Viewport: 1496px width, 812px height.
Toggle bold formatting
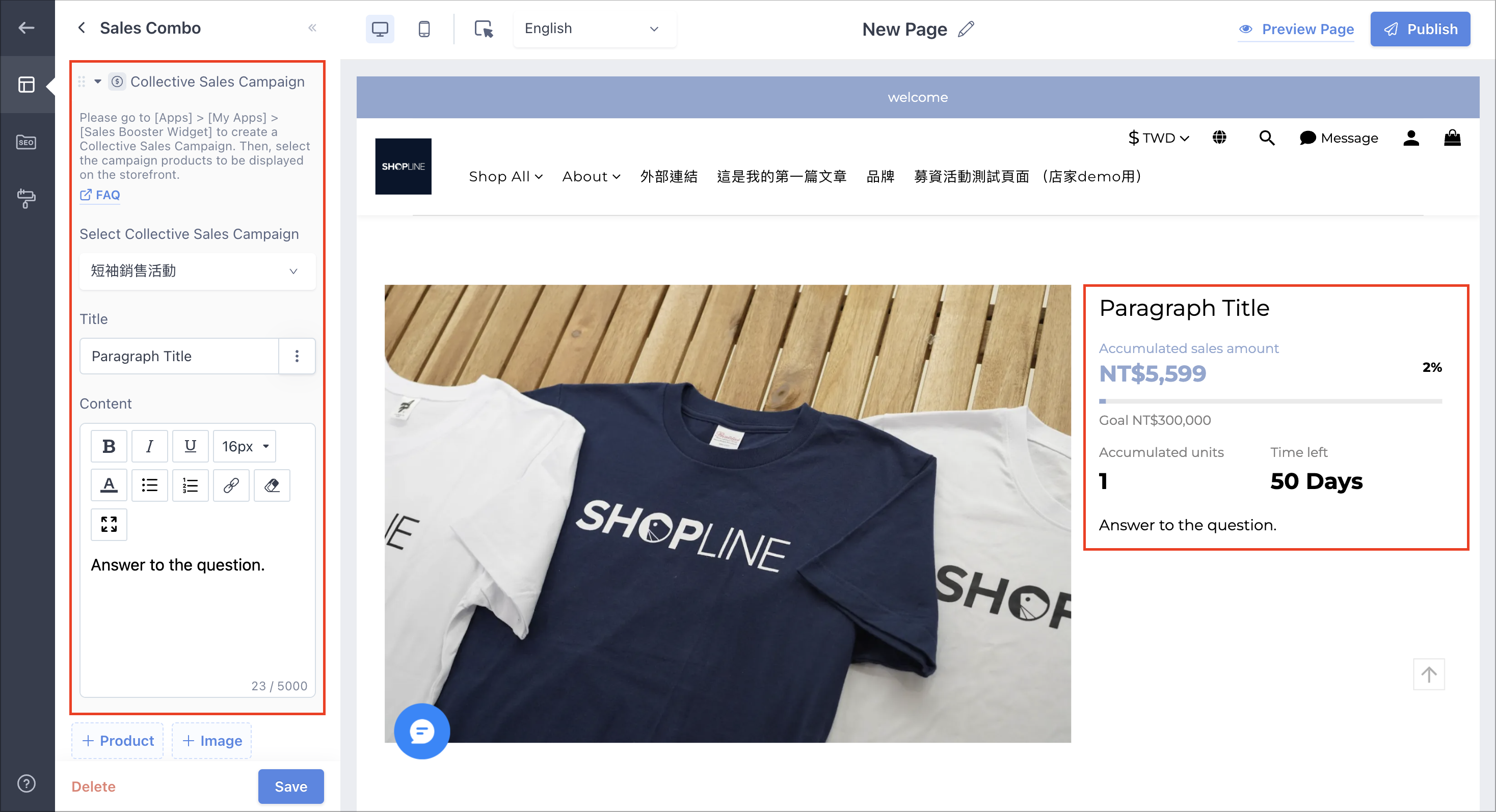click(109, 446)
